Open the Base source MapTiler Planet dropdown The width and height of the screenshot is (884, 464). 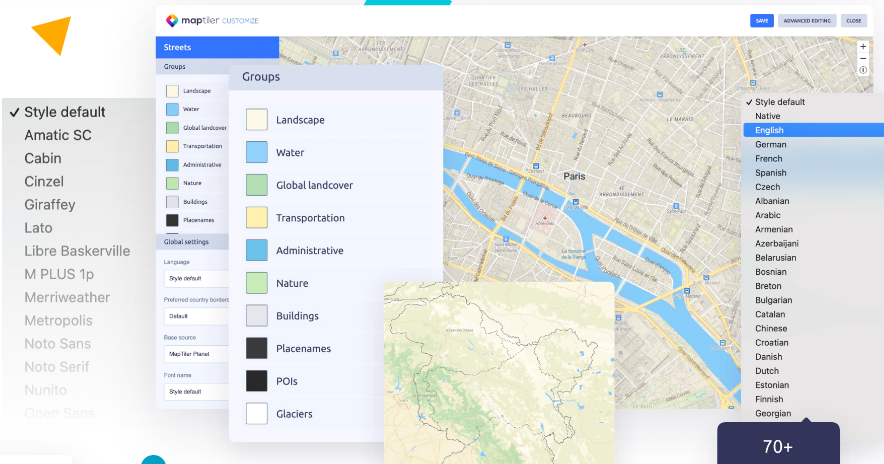[x=196, y=354]
